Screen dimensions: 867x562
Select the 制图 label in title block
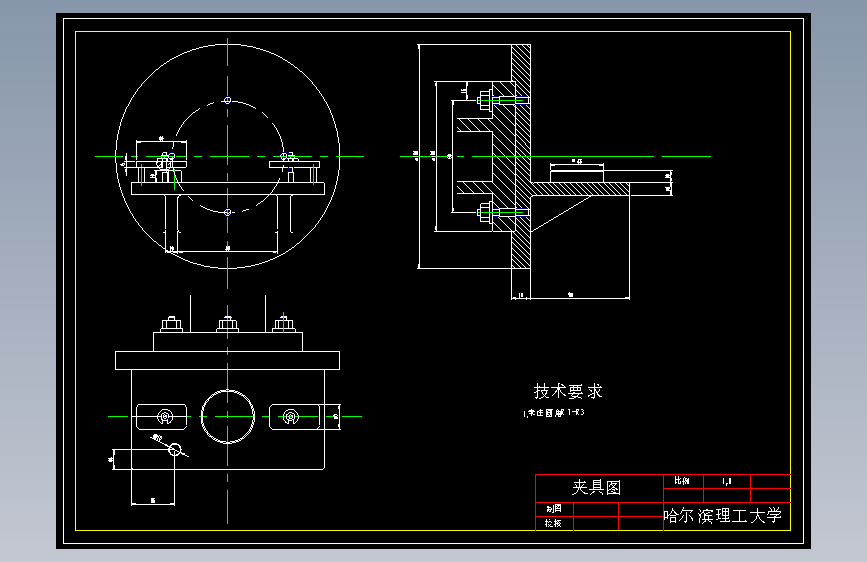pyautogui.click(x=554, y=509)
